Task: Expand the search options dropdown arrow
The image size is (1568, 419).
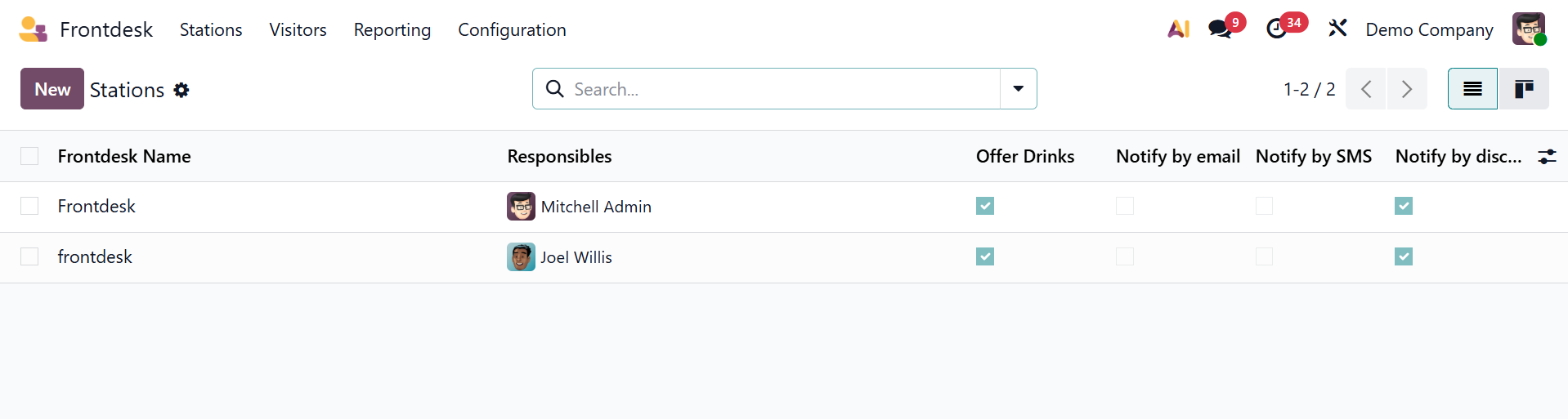Action: pos(1019,89)
